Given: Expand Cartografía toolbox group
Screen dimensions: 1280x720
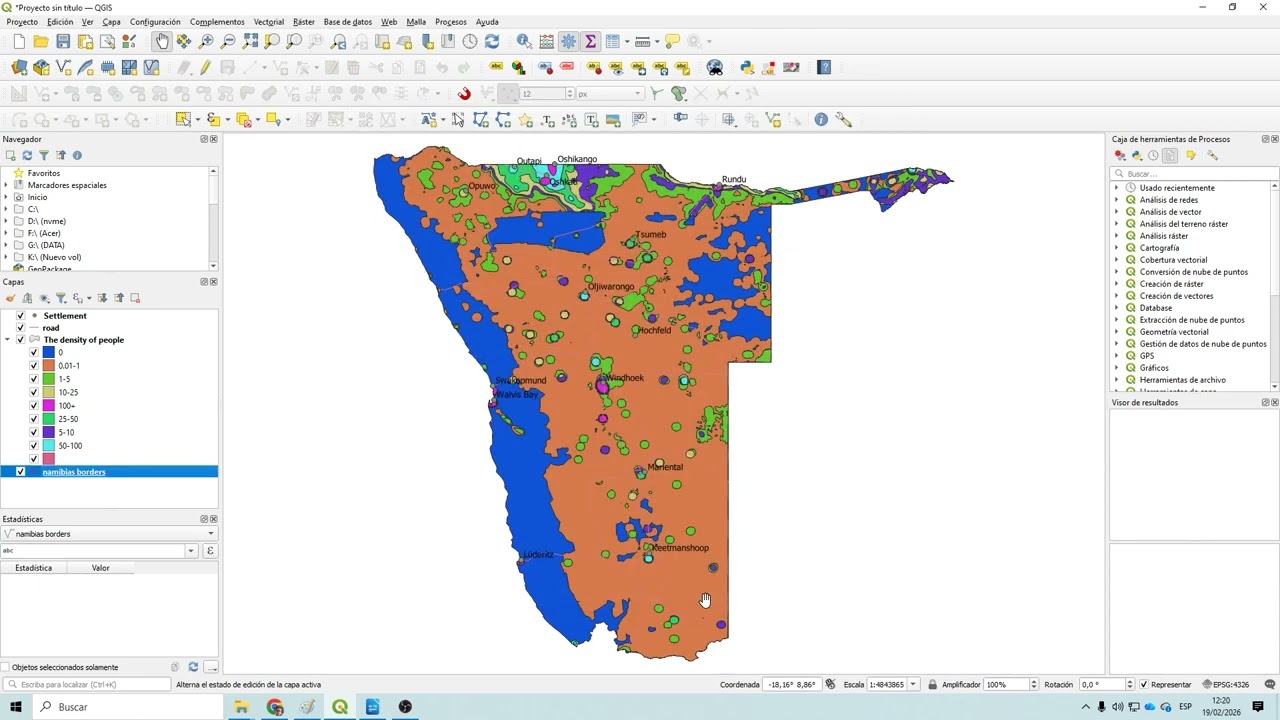Looking at the screenshot, I should tap(1117, 248).
